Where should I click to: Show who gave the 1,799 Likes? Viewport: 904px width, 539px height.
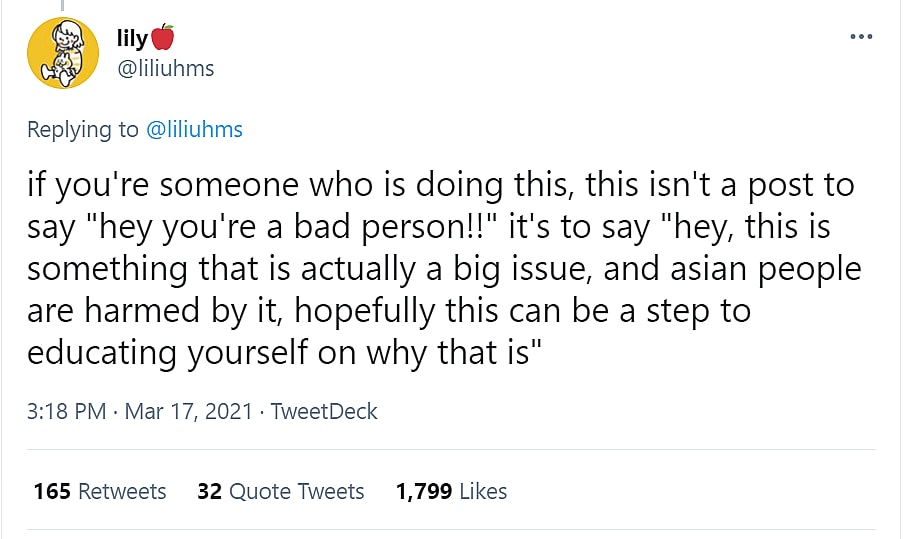click(452, 491)
